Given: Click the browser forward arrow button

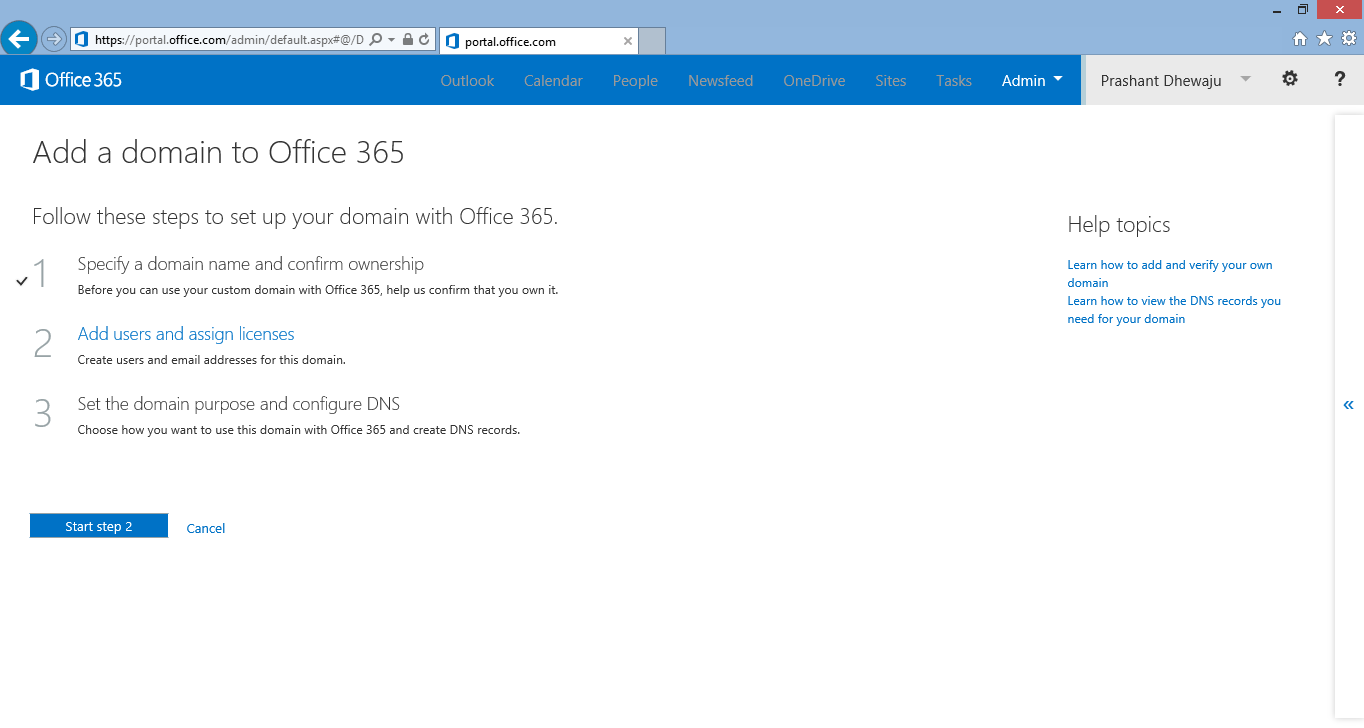Looking at the screenshot, I should (54, 39).
